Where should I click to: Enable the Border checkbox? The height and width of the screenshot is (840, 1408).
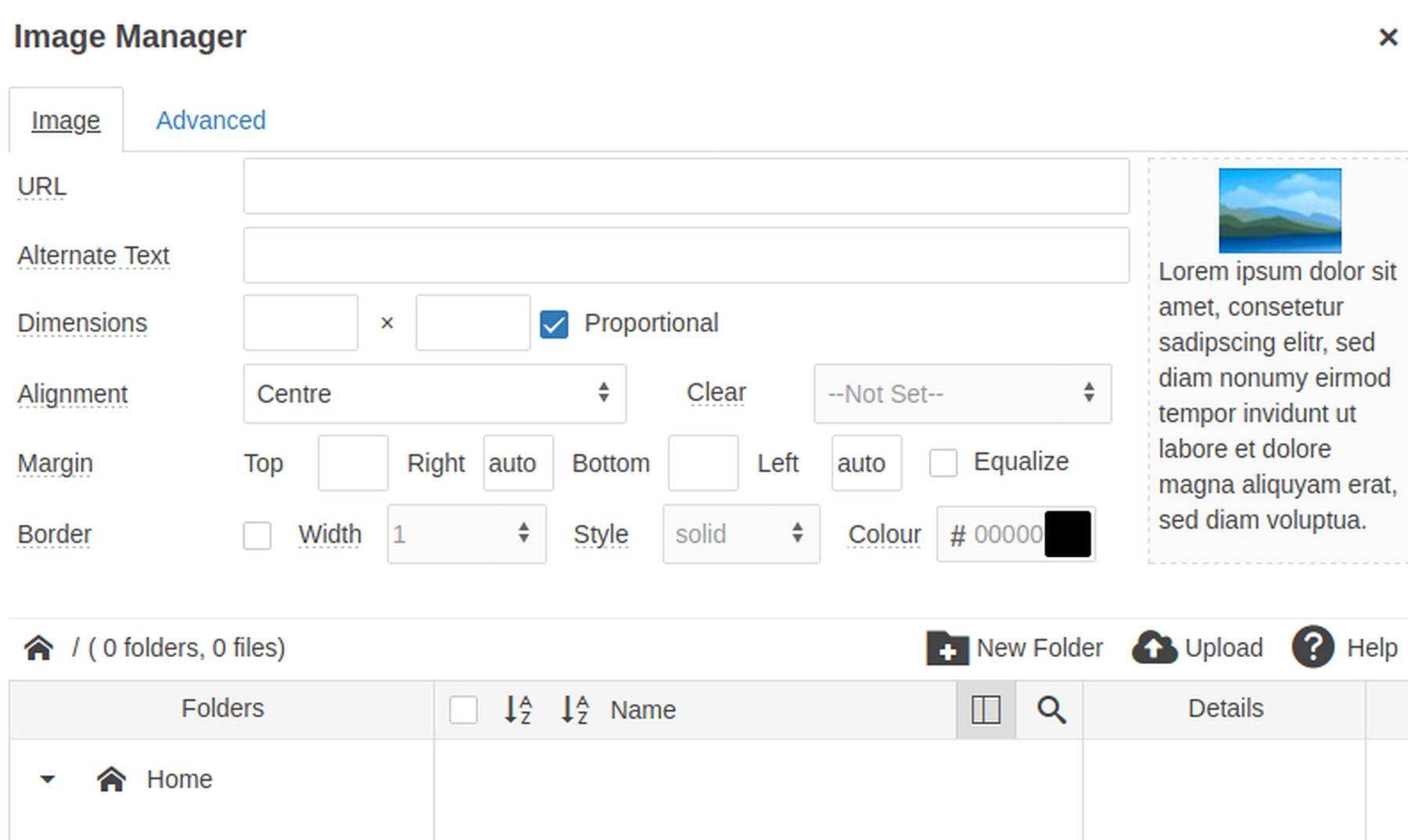(x=257, y=536)
